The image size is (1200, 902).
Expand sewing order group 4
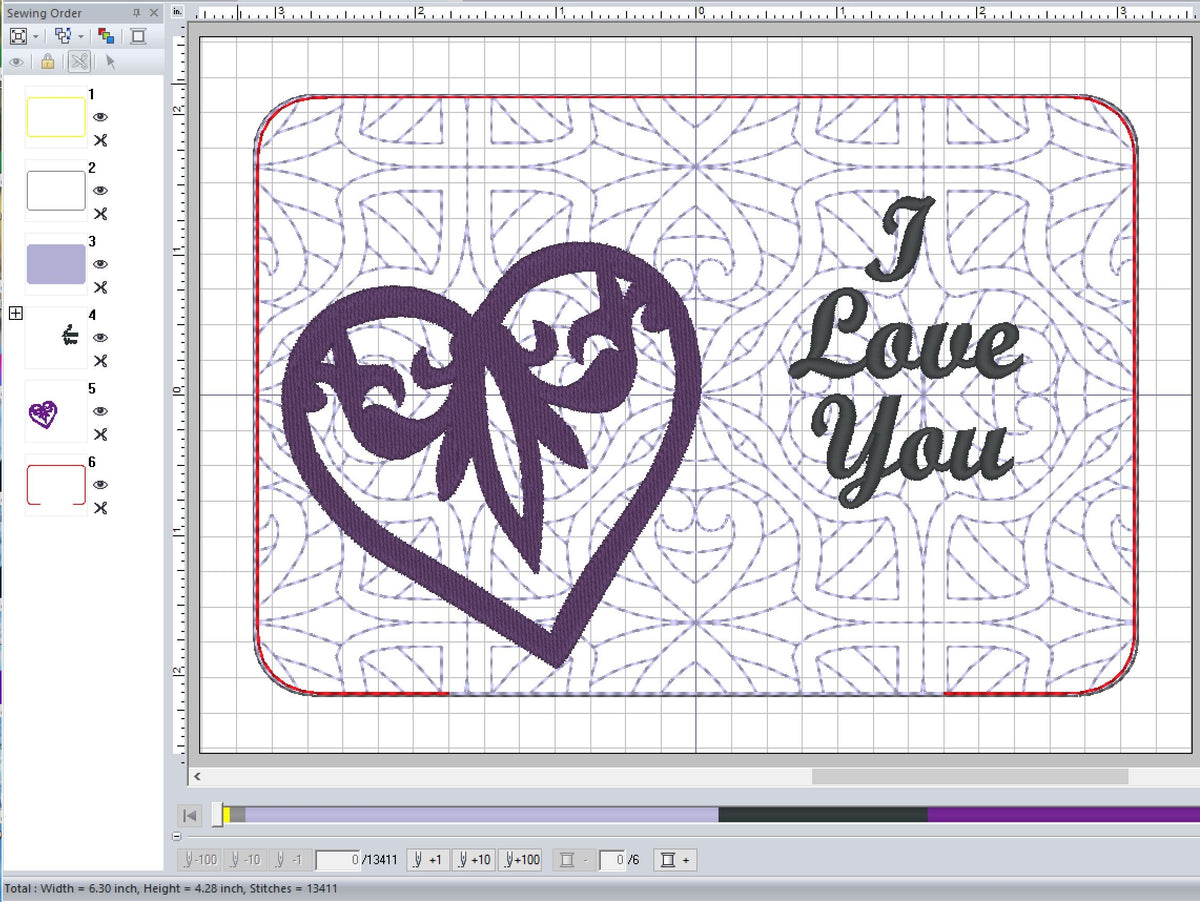pos(15,314)
